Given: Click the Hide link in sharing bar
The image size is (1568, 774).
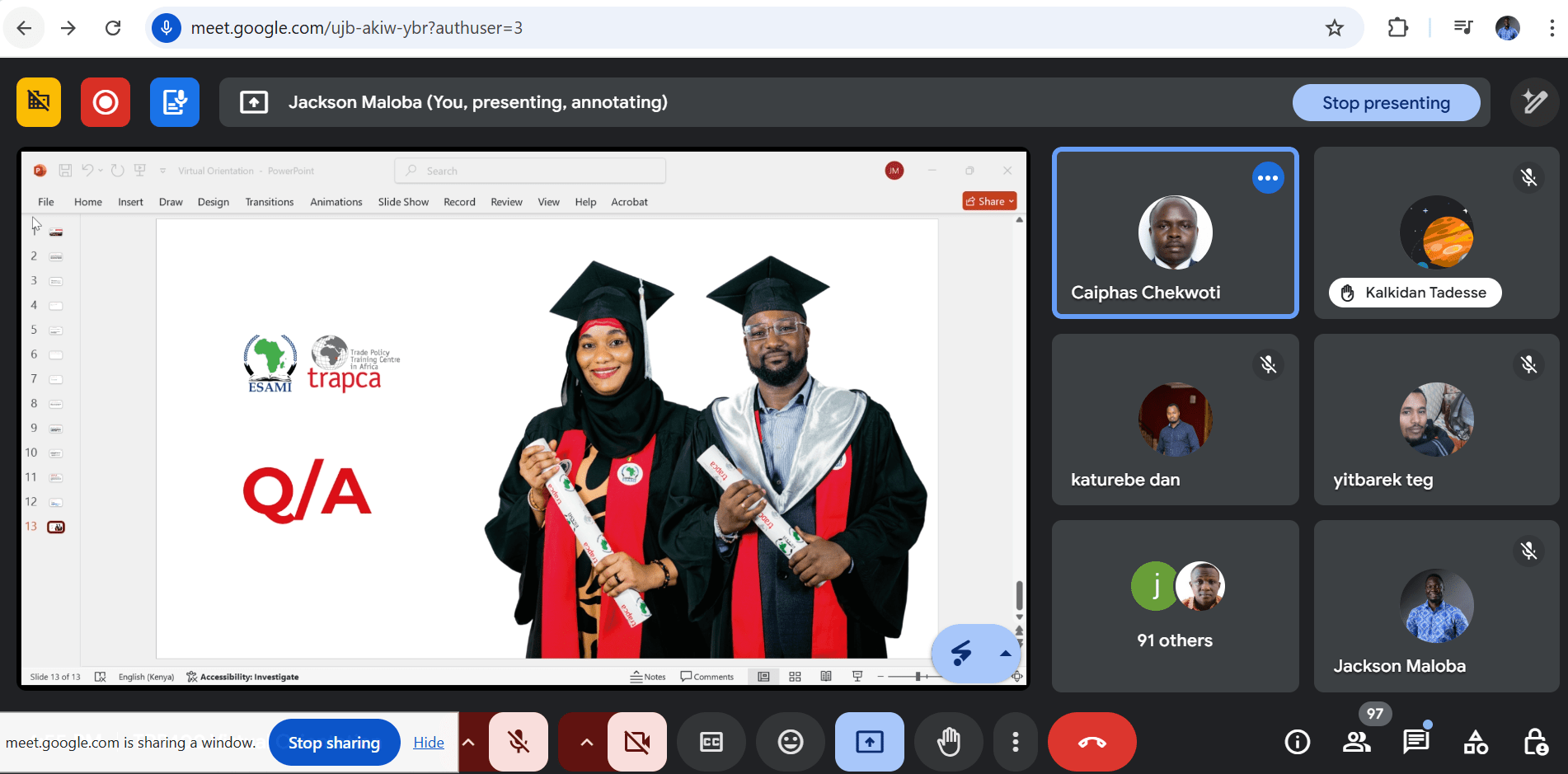Looking at the screenshot, I should [428, 743].
